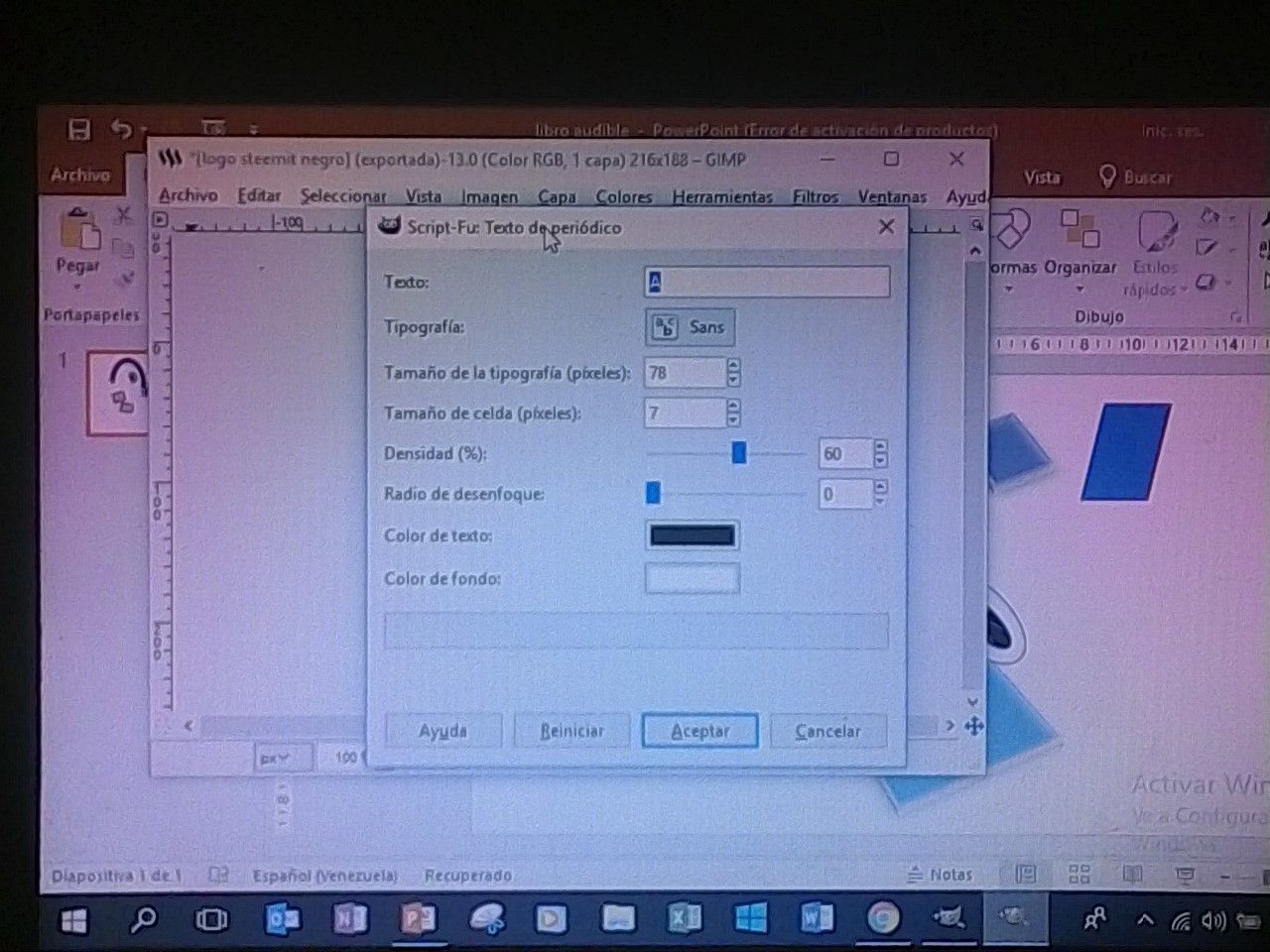Open File Explorer from the taskbar

pyautogui.click(x=617, y=920)
